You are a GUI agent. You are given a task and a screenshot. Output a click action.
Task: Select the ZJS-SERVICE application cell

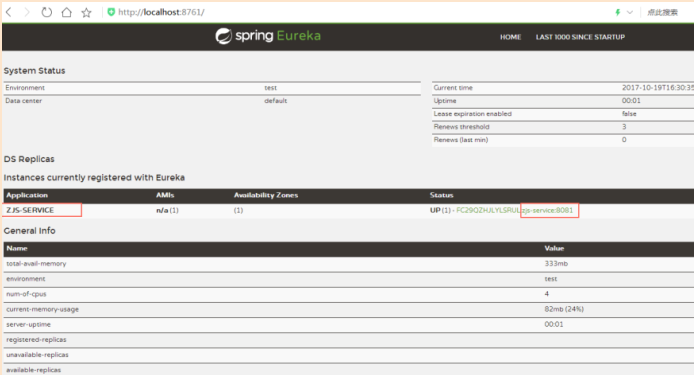point(30,210)
